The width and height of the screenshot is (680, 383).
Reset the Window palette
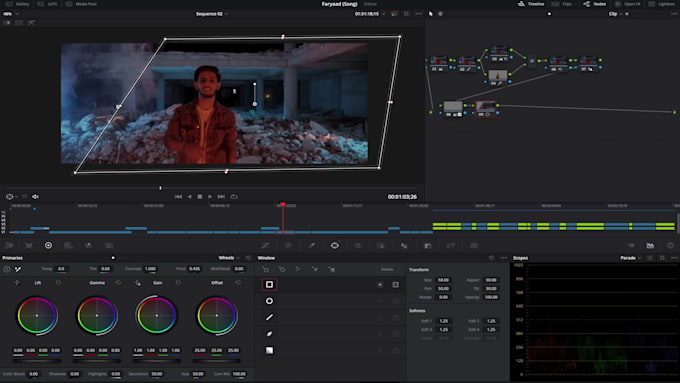[491, 258]
